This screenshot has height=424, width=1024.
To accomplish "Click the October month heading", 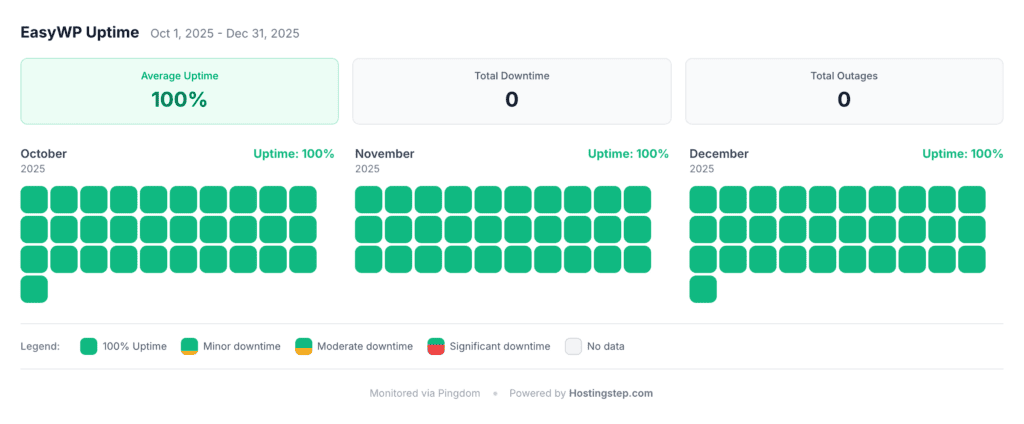I will [44, 154].
